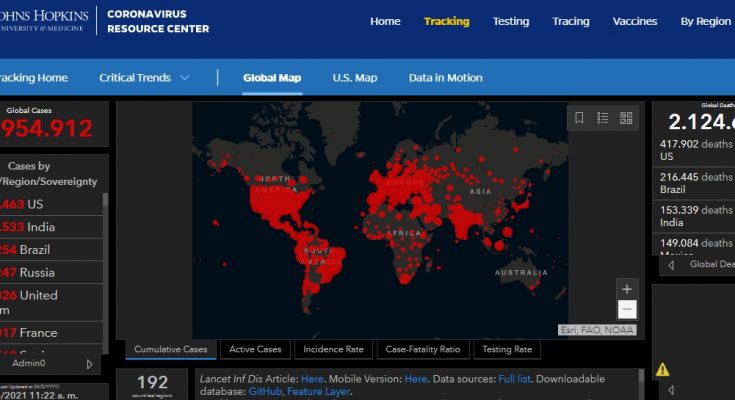Open the By Region menu item
The height and width of the screenshot is (400, 735).
click(x=706, y=22)
